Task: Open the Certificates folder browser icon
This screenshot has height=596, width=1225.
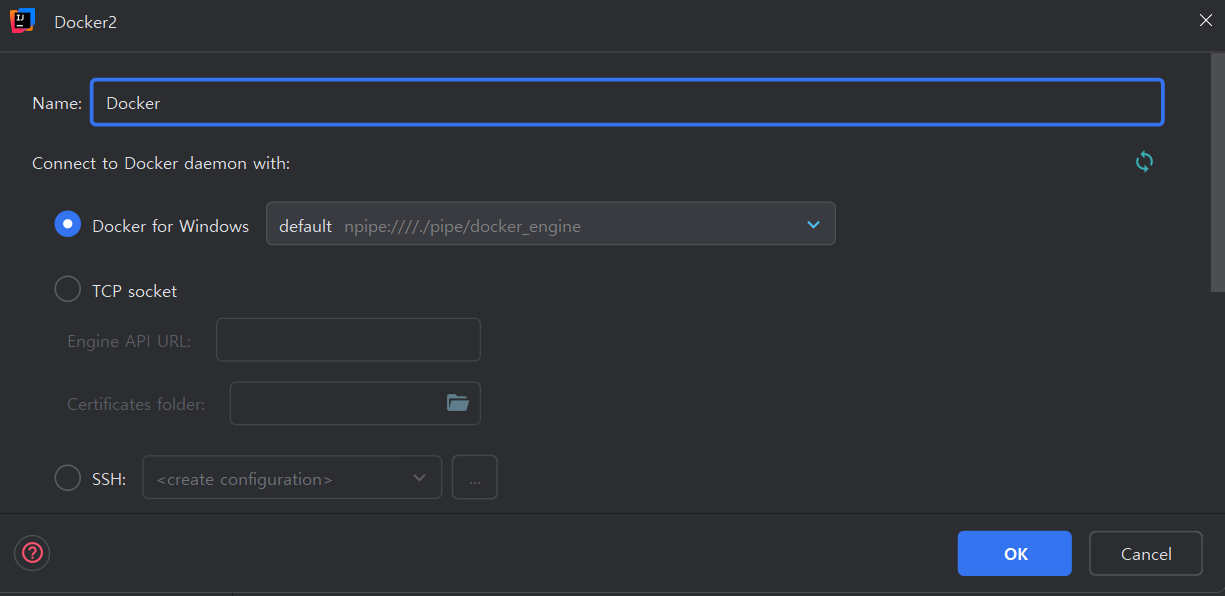Action: [458, 403]
